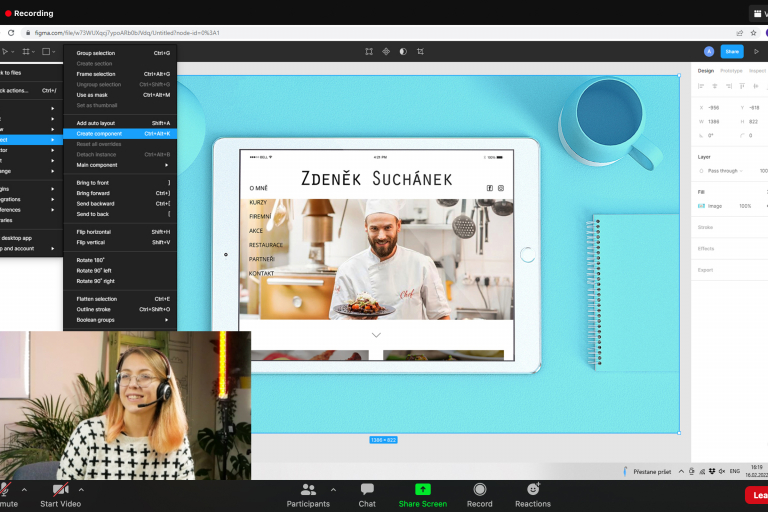Click the Fill image swatch
The image size is (768, 512).
pos(702,206)
